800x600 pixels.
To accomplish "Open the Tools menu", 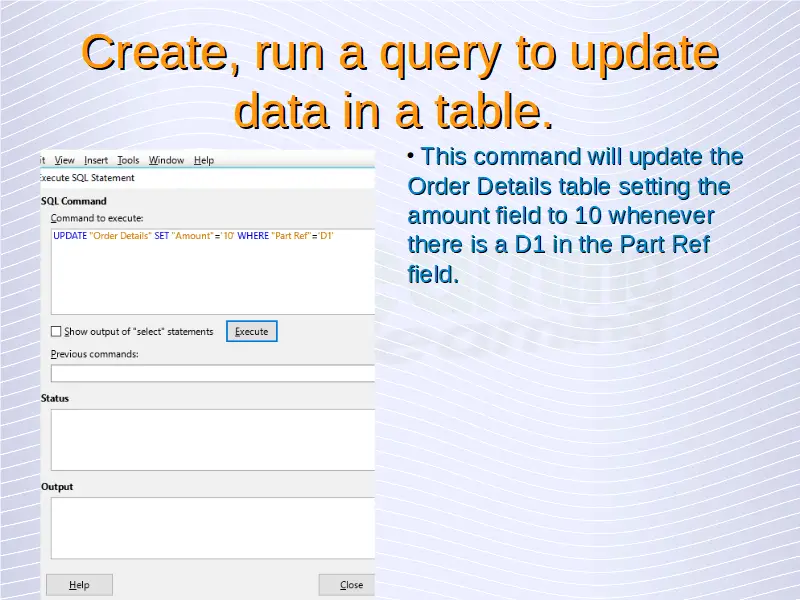I will coord(128,160).
